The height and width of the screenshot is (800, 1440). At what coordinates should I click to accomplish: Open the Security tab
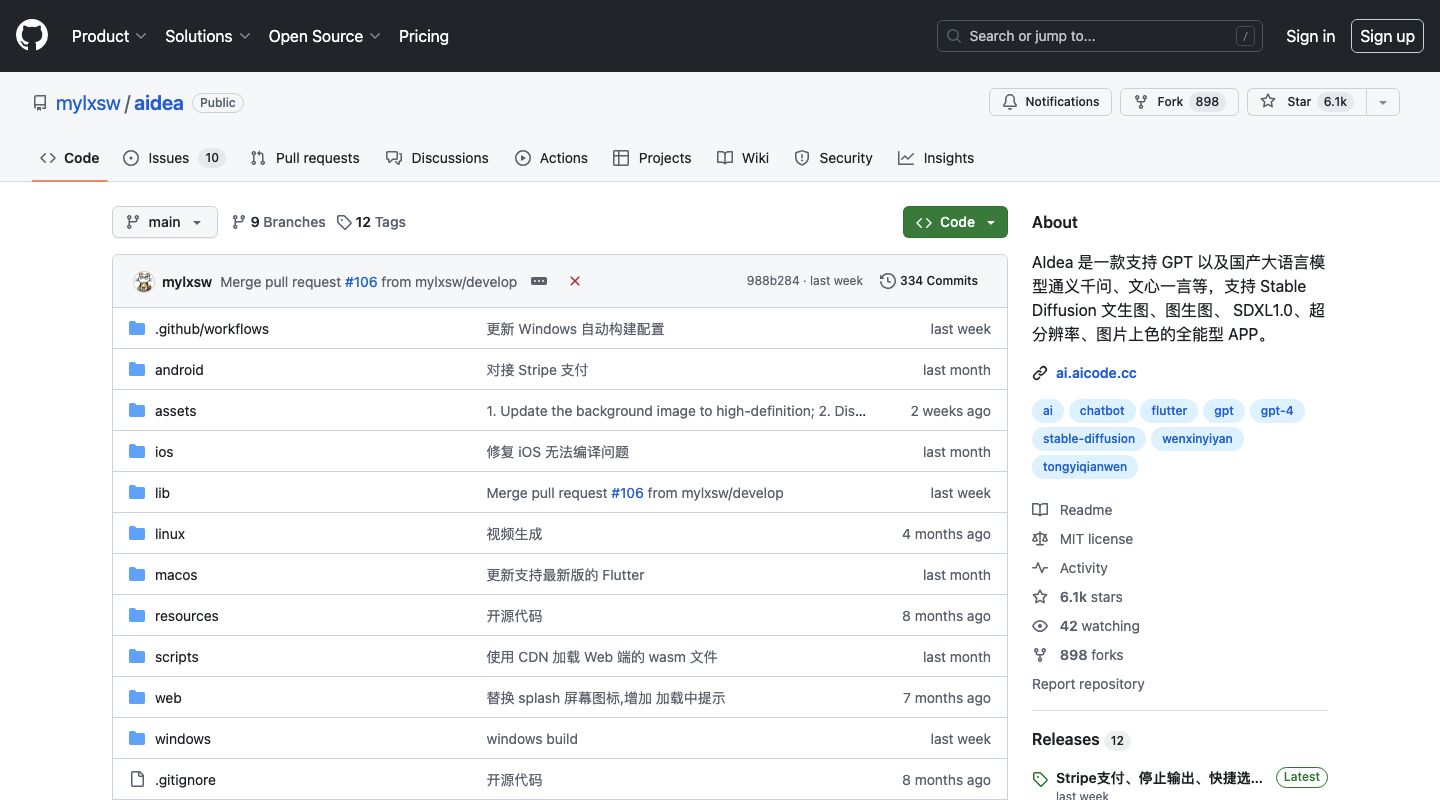pos(833,158)
